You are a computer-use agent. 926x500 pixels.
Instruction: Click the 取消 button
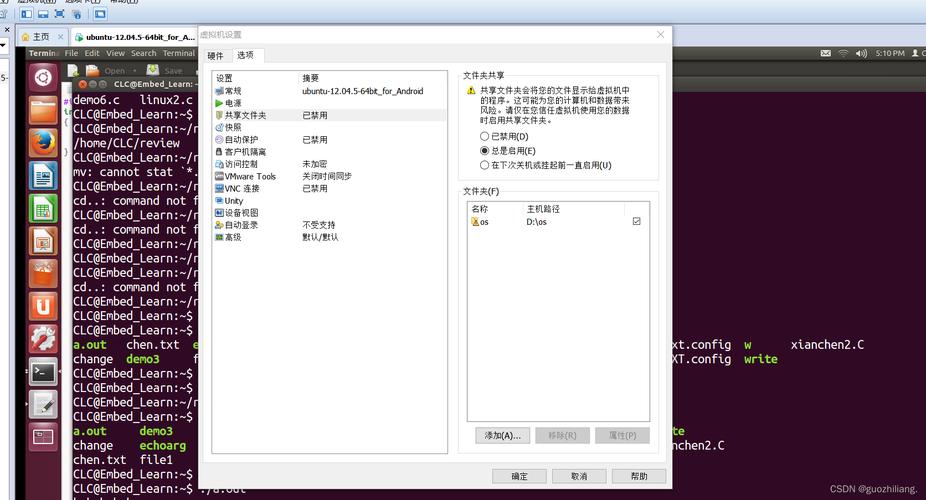click(578, 477)
